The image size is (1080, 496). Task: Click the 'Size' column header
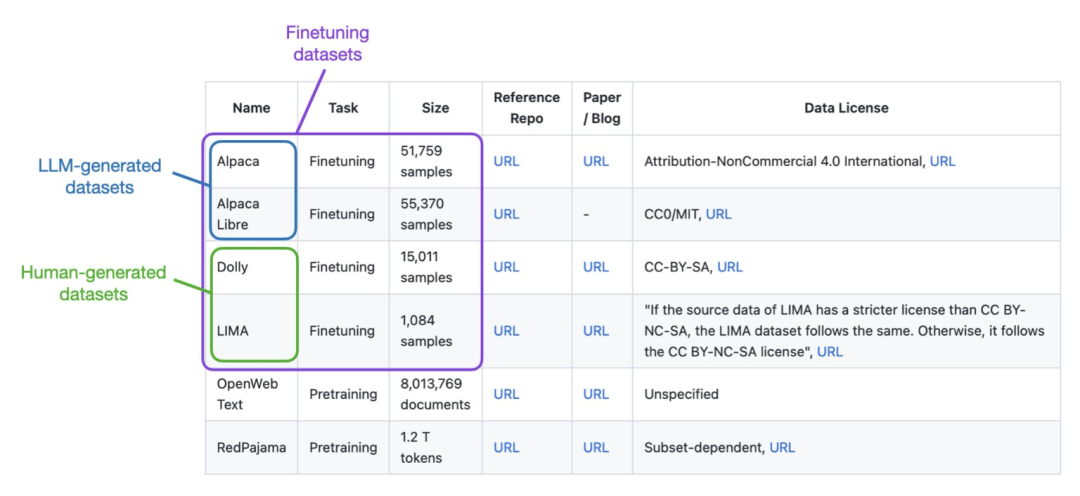tap(435, 108)
